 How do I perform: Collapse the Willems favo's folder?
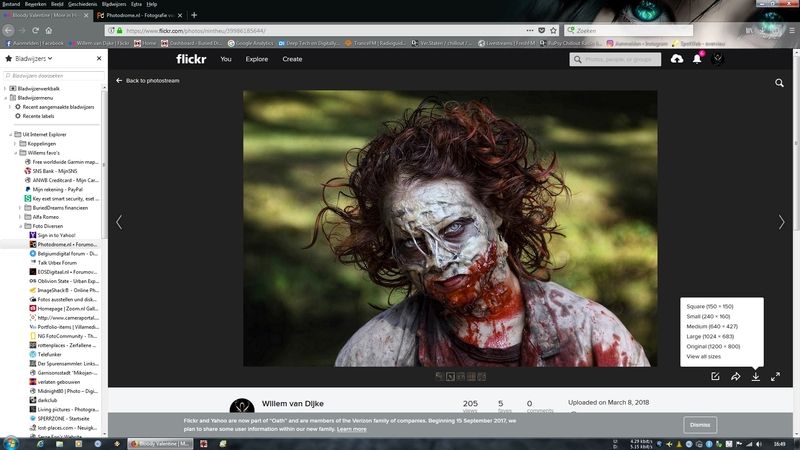coord(15,153)
